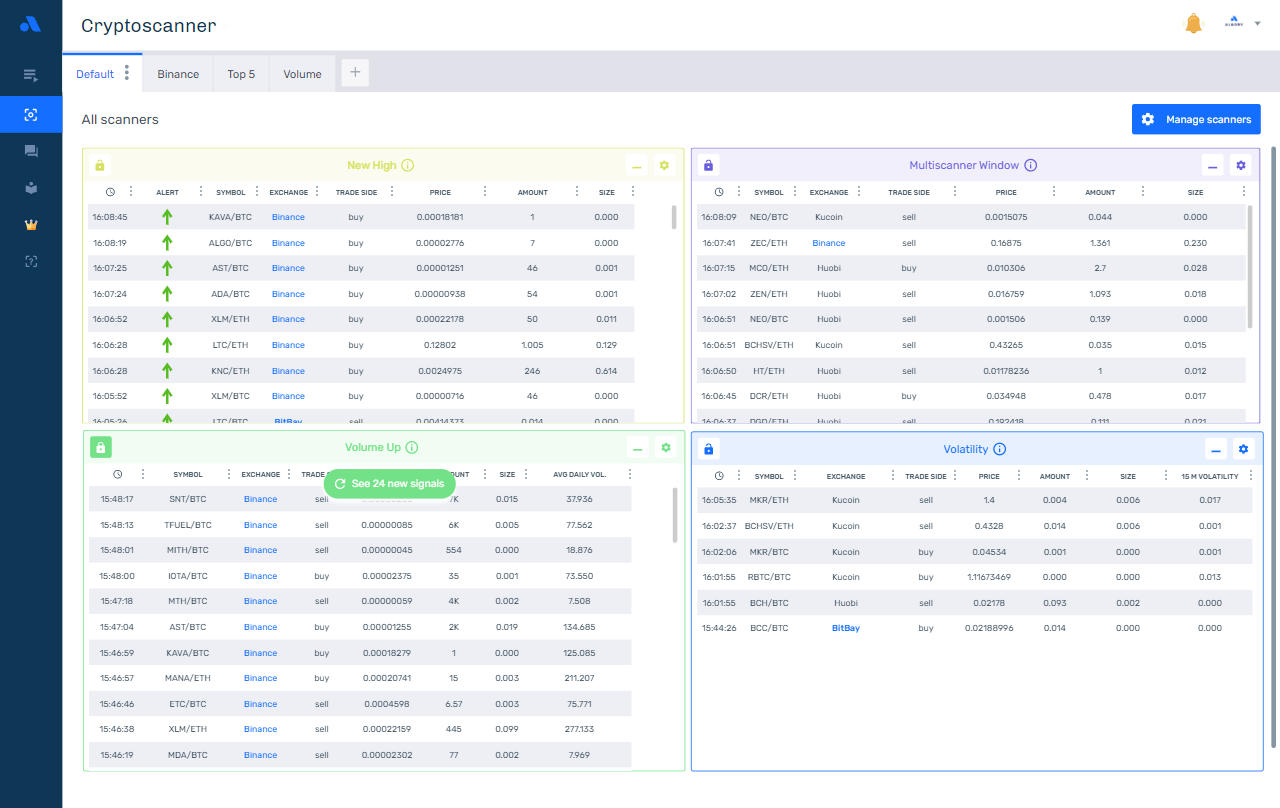The width and height of the screenshot is (1280, 808).
Task: Open the ALERT column menu in New High
Action: 200,192
